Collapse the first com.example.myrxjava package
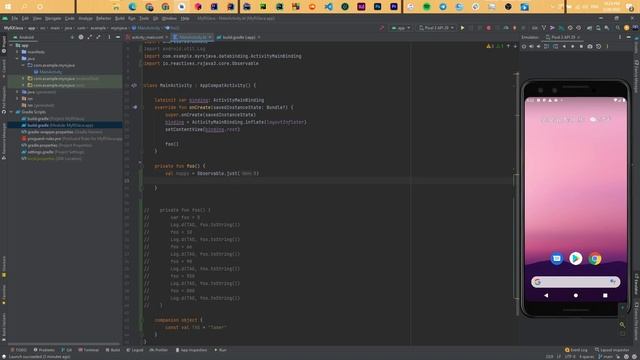 click(x=24, y=65)
